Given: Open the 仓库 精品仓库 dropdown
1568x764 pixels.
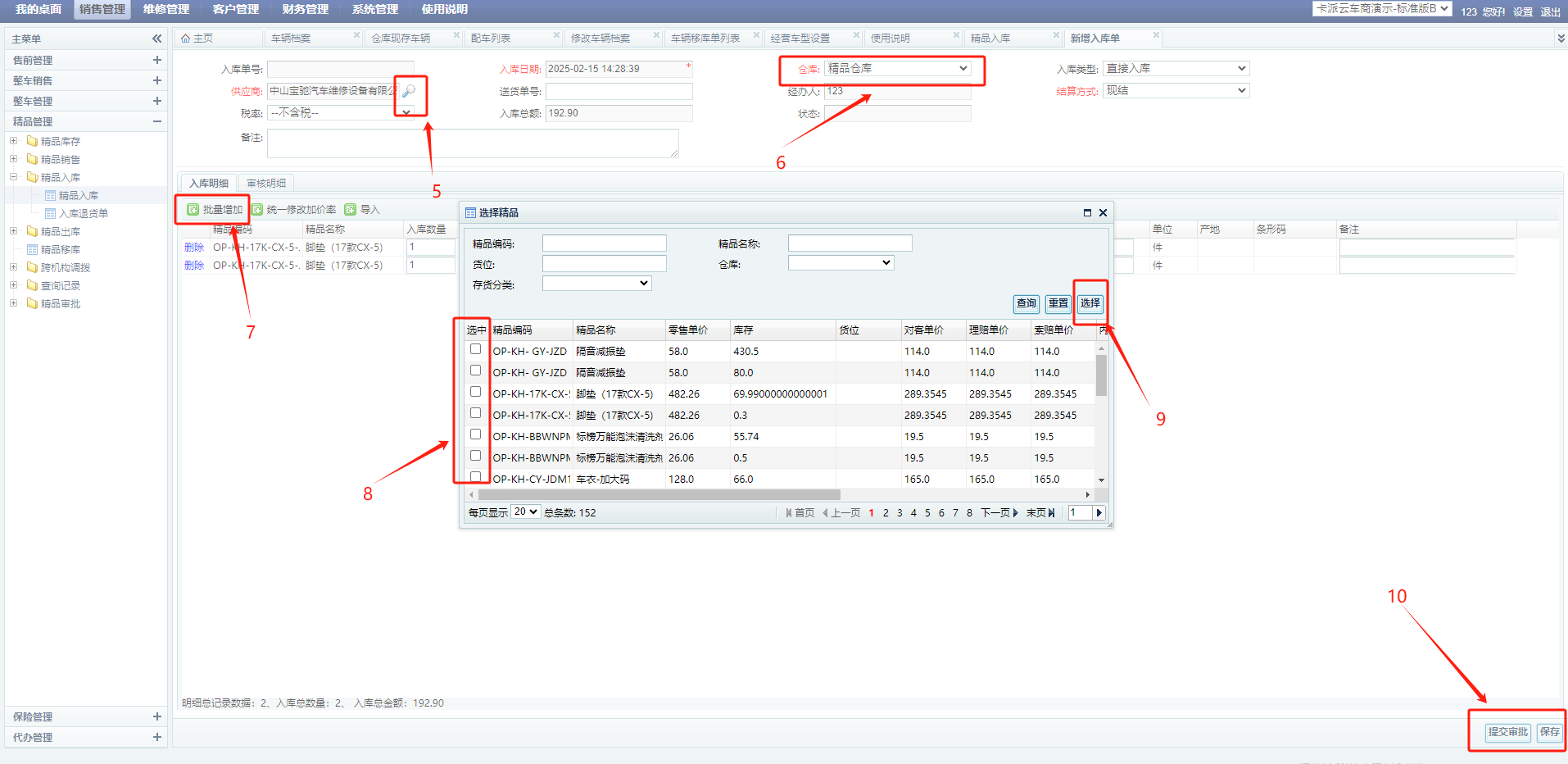Looking at the screenshot, I should pos(897,69).
